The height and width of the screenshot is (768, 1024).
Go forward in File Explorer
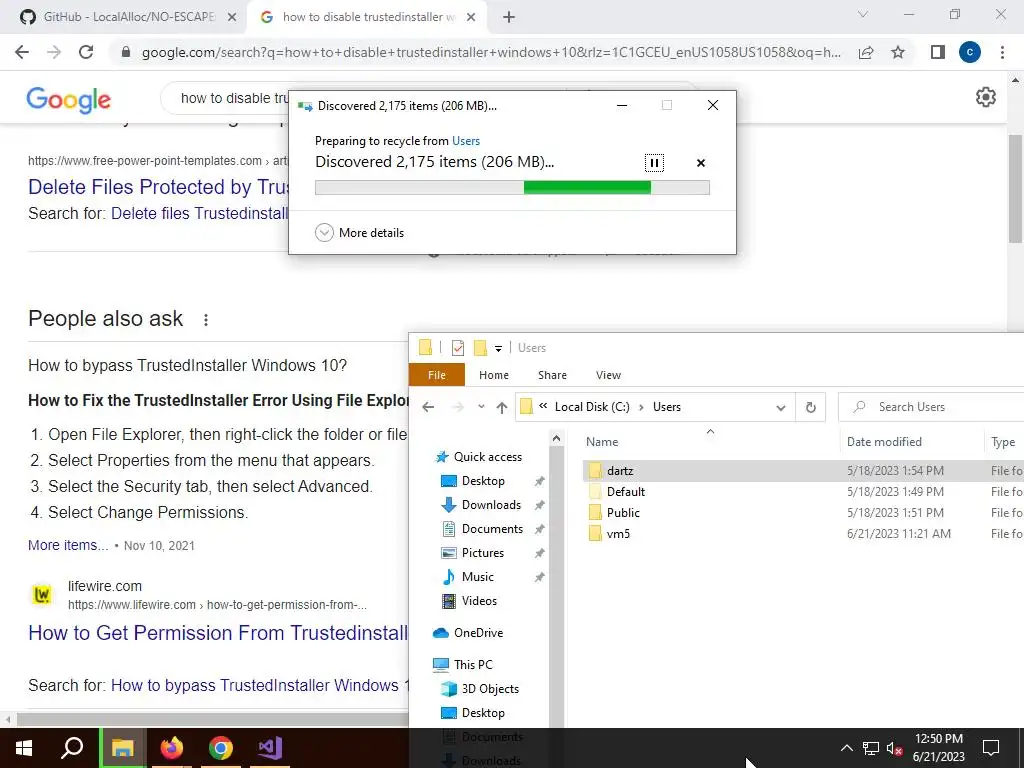point(458,407)
